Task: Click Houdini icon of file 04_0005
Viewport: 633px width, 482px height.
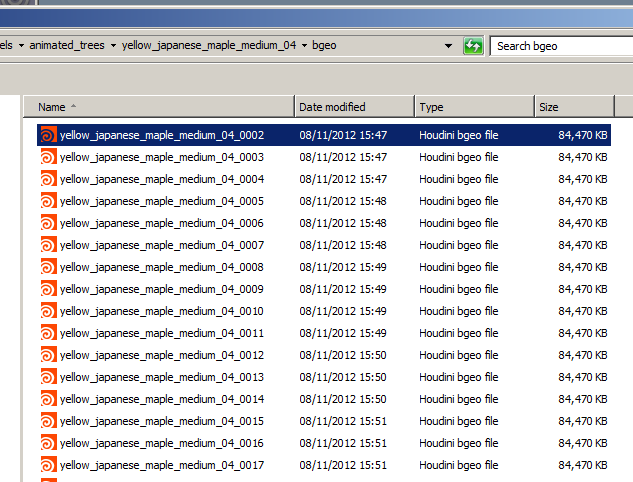Action: (x=48, y=201)
